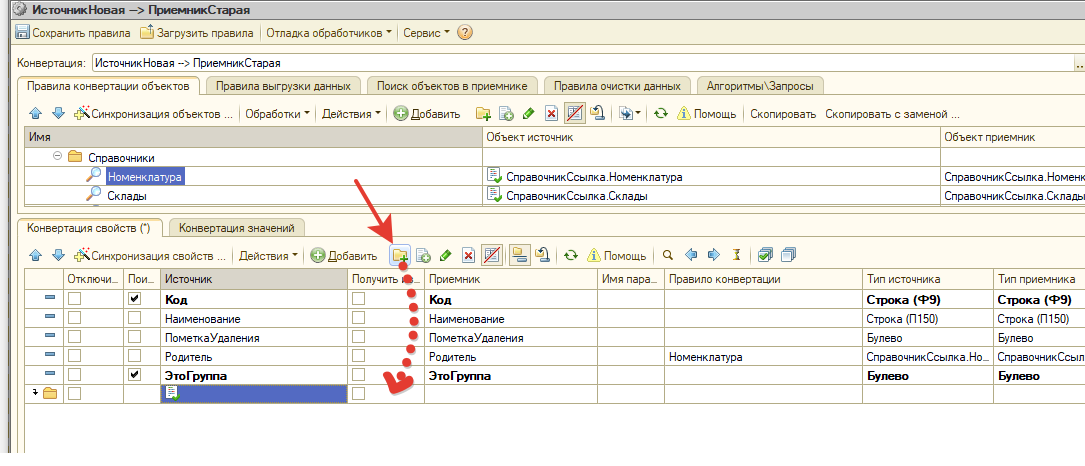Click Номенклатура conversion rule cell of Родитель
Image resolution: width=1085 pixels, height=466 pixels.
pos(763,357)
